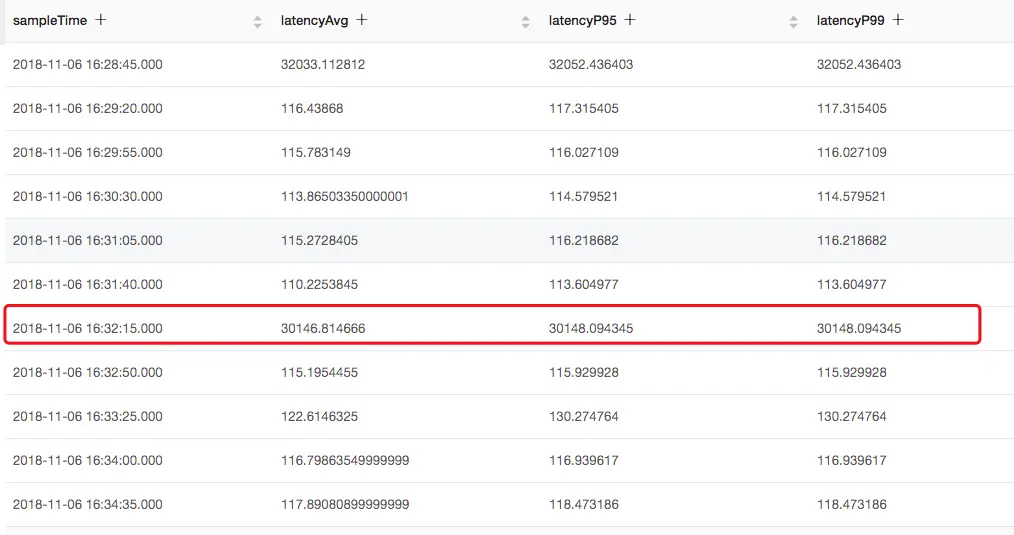Select timestamp 2018-11-06 16:32:50.000

(88, 373)
